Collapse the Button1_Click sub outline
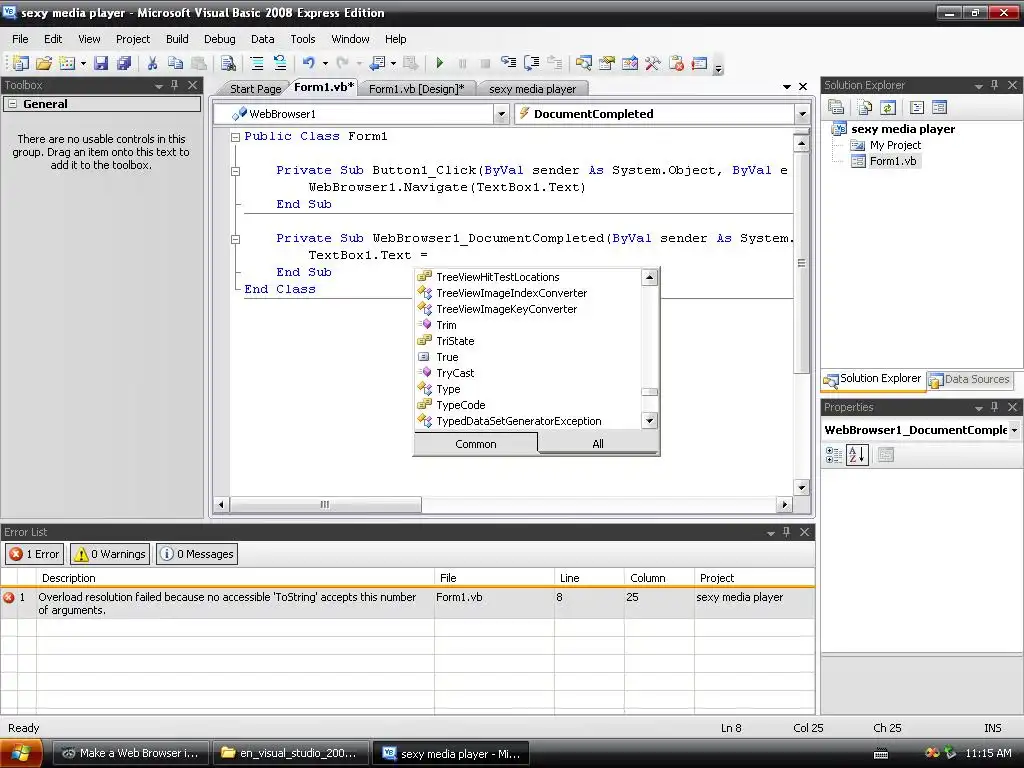 236,171
